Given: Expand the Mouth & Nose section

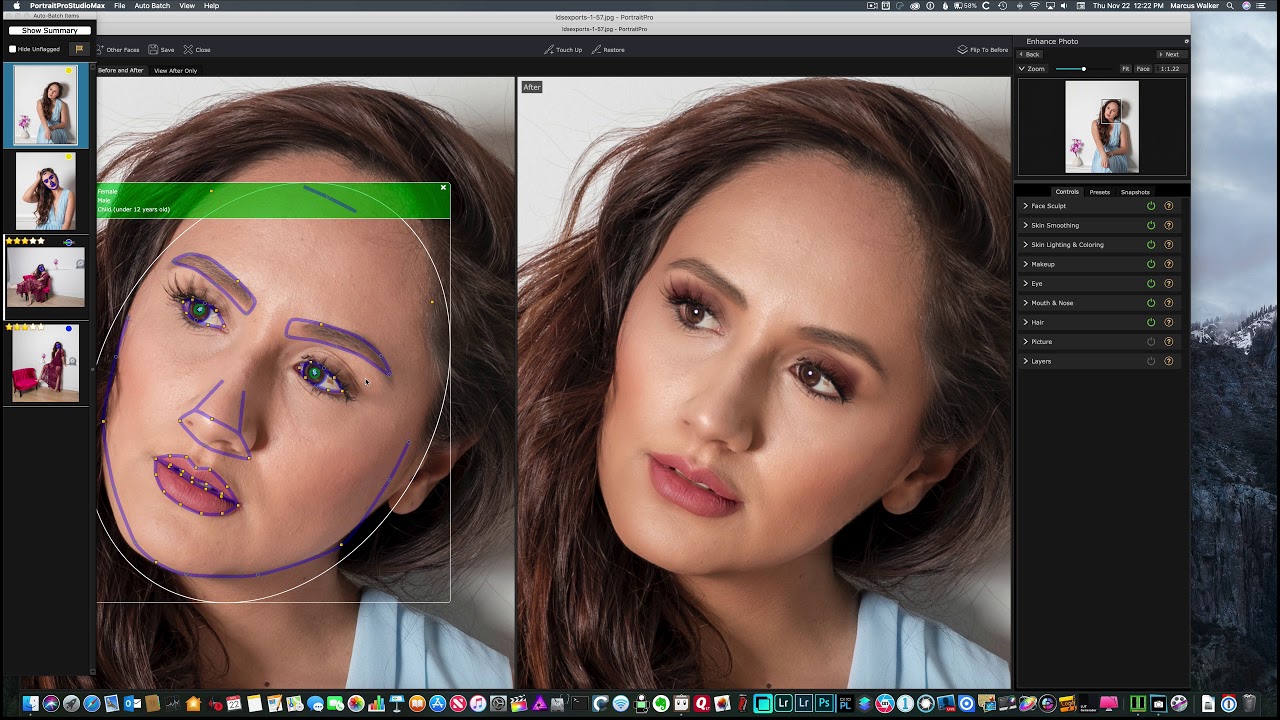Looking at the screenshot, I should tap(1026, 302).
